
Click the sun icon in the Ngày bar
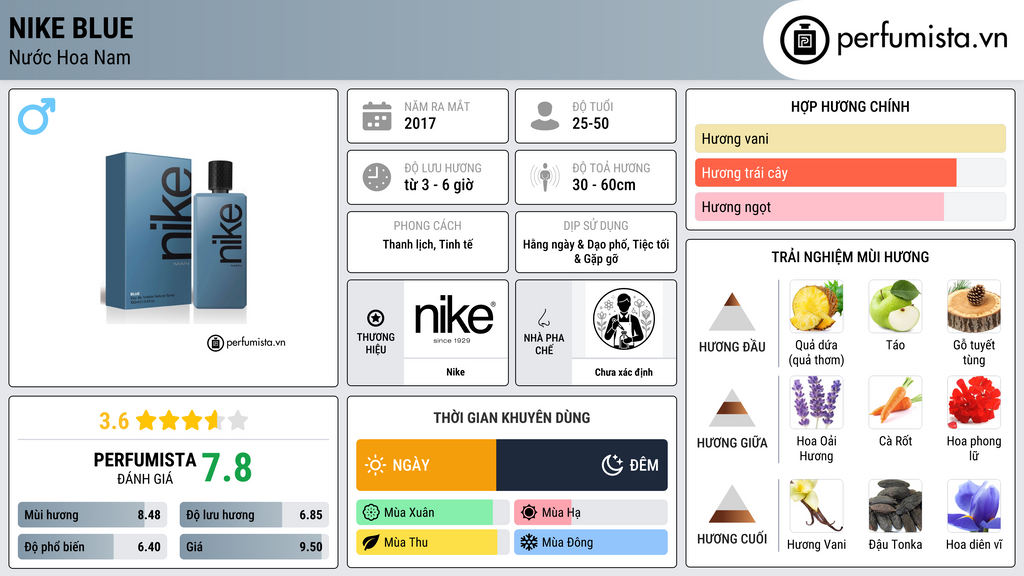(x=375, y=465)
